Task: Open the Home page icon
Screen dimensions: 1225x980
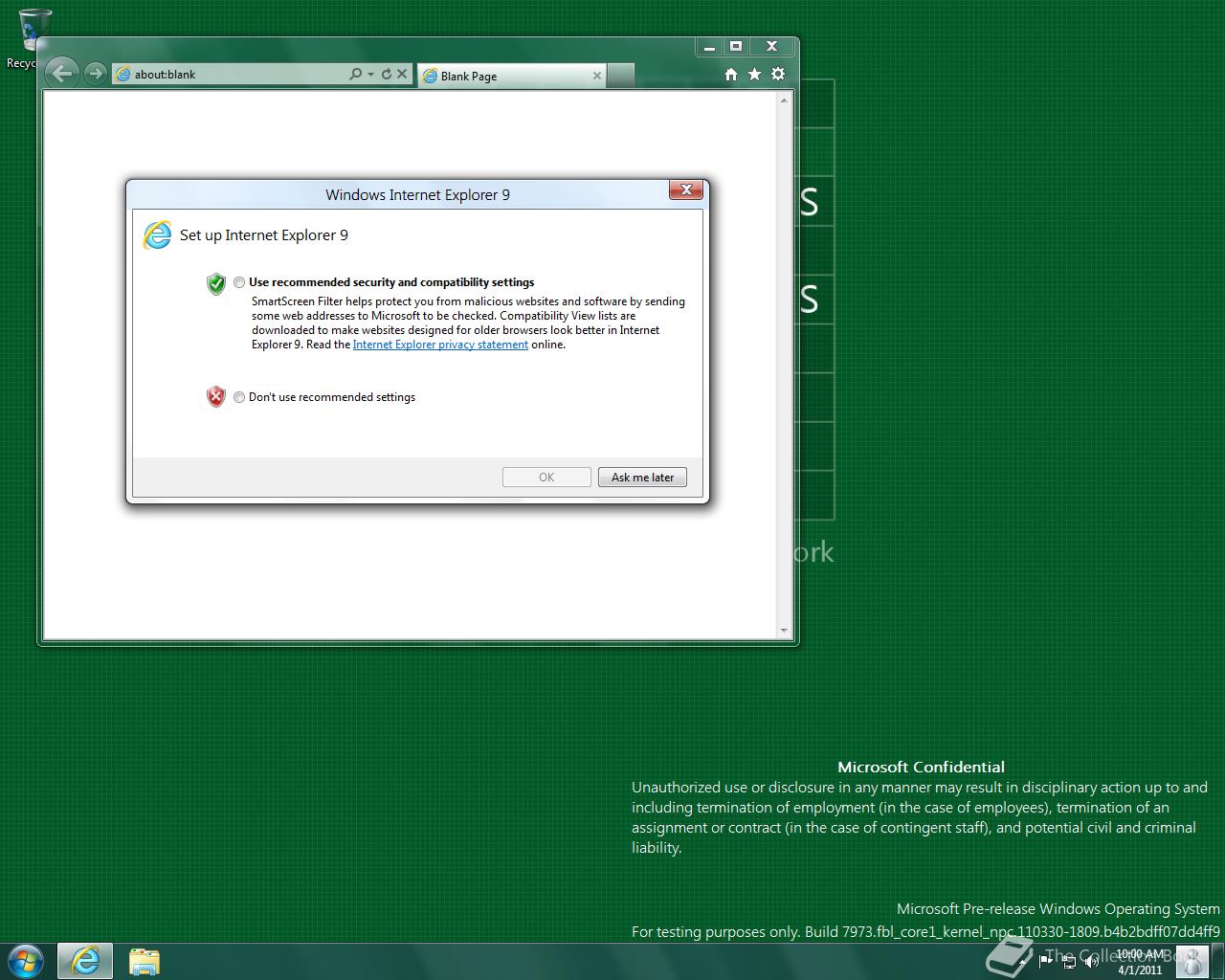Action: [x=731, y=74]
